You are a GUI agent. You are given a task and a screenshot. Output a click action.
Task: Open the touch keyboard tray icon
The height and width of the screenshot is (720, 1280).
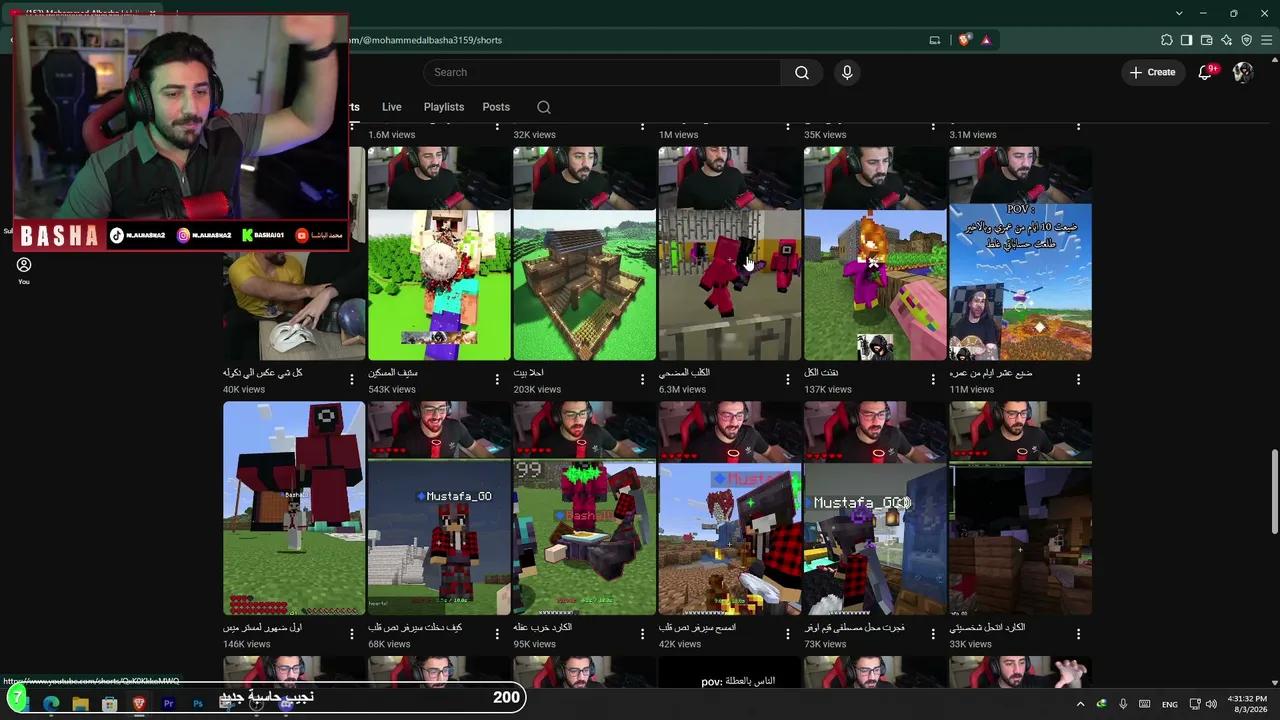[1145, 704]
